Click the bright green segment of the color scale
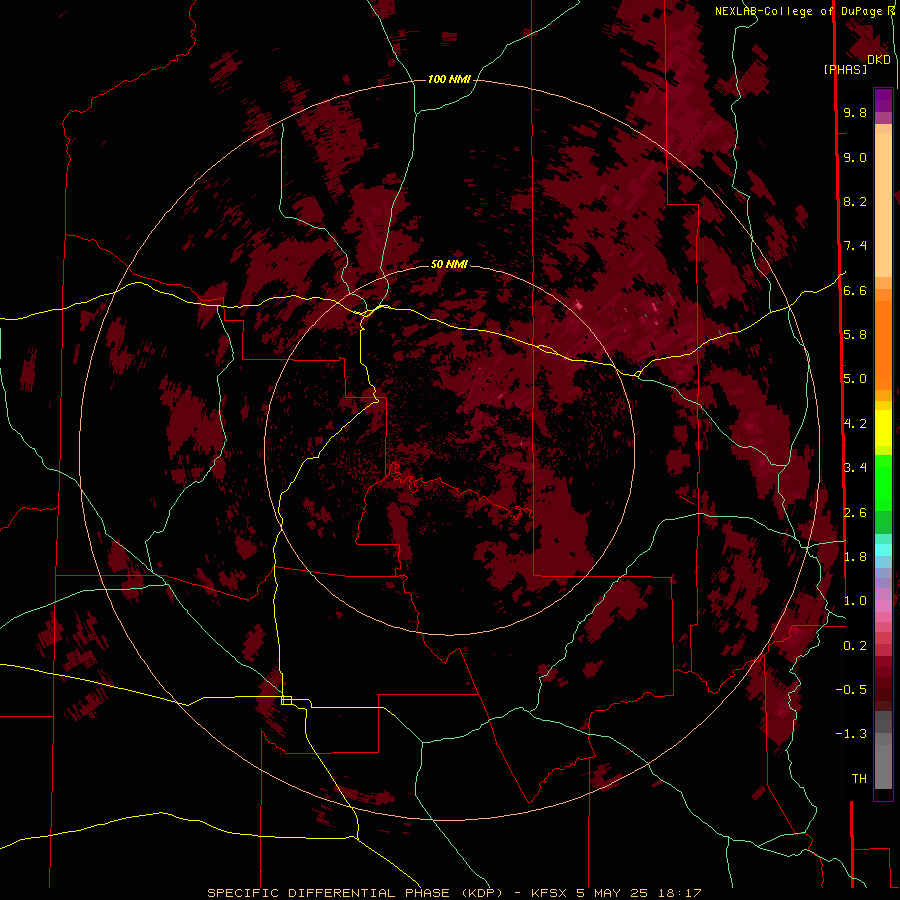This screenshot has width=900, height=900. (x=883, y=482)
